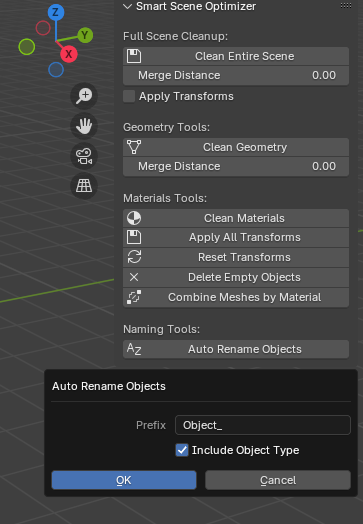
Task: Click the Clean Materials button
Action: (x=236, y=218)
